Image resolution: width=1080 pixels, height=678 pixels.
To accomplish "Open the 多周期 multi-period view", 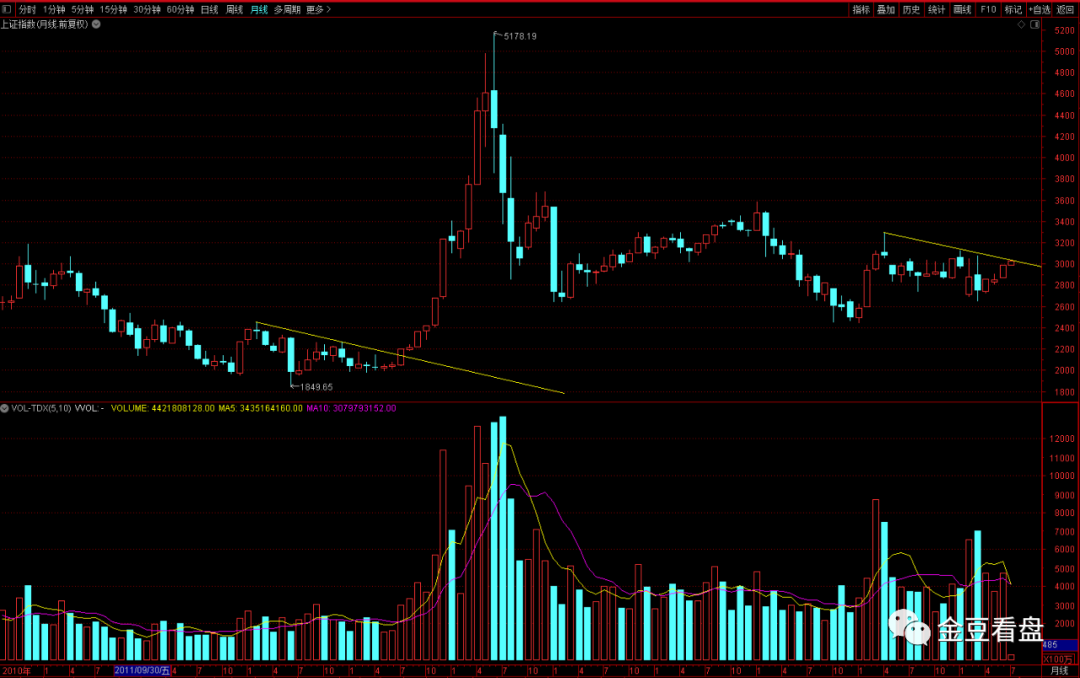I will (x=287, y=10).
